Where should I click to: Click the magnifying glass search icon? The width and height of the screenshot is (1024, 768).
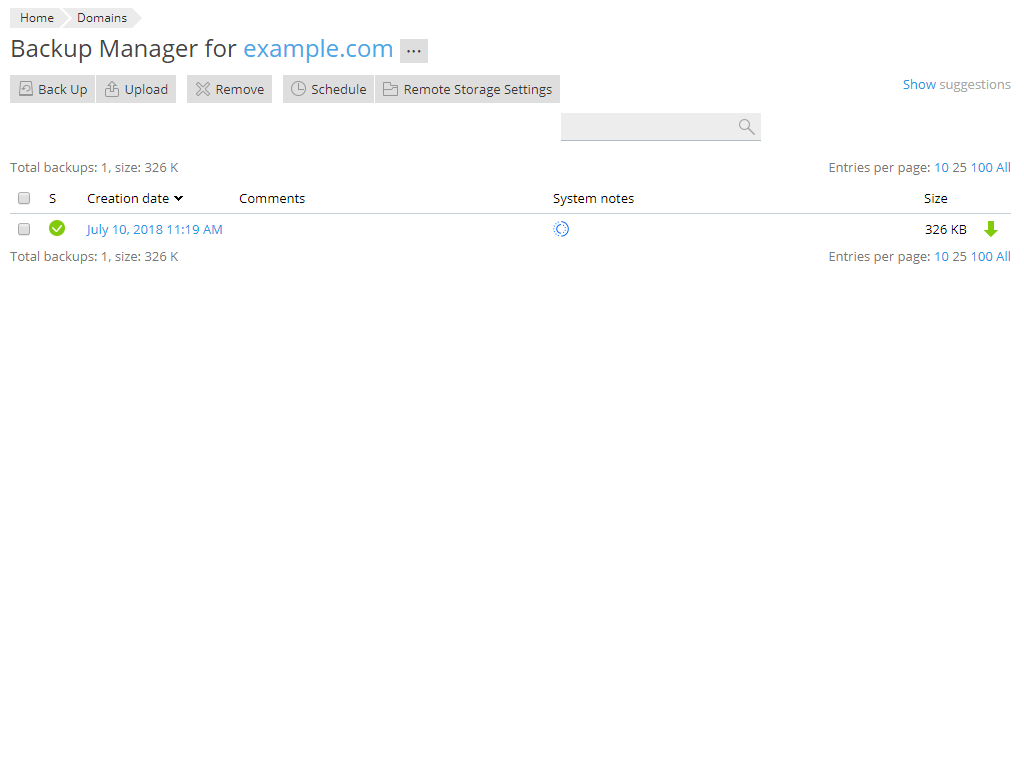tap(747, 127)
